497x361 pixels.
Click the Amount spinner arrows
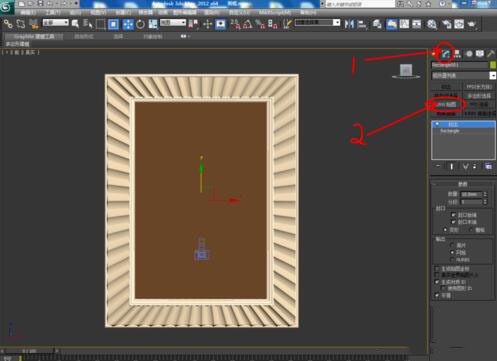pyautogui.click(x=485, y=194)
